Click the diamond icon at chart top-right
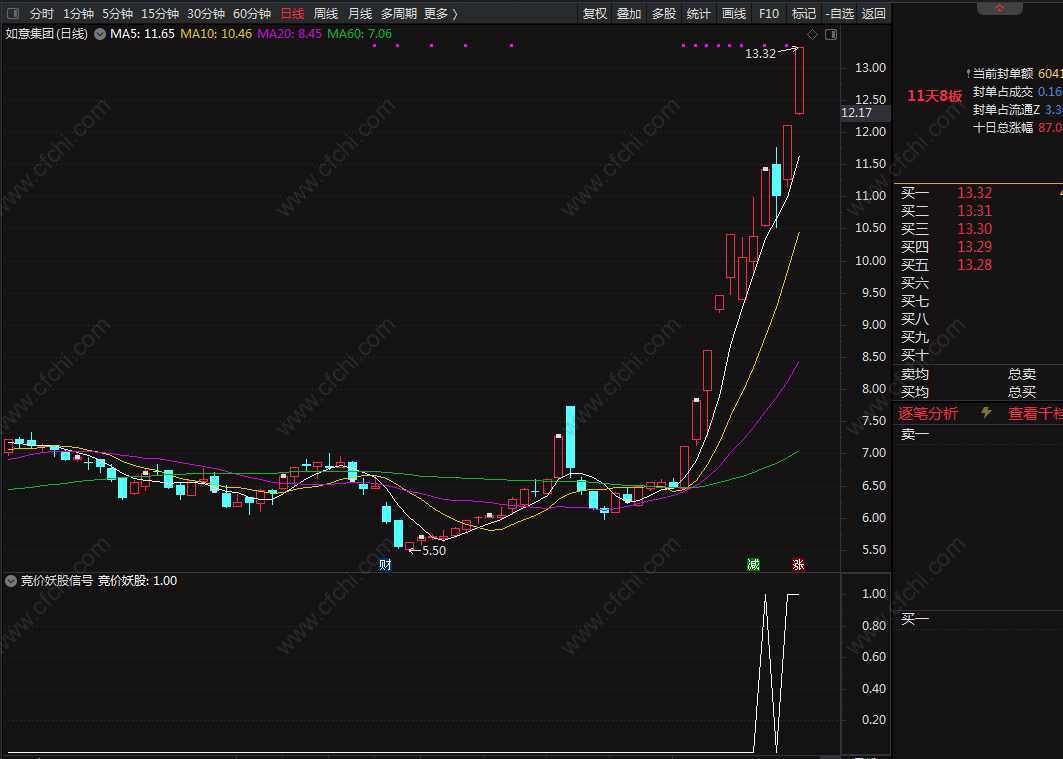Image resolution: width=1063 pixels, height=759 pixels. point(812,35)
